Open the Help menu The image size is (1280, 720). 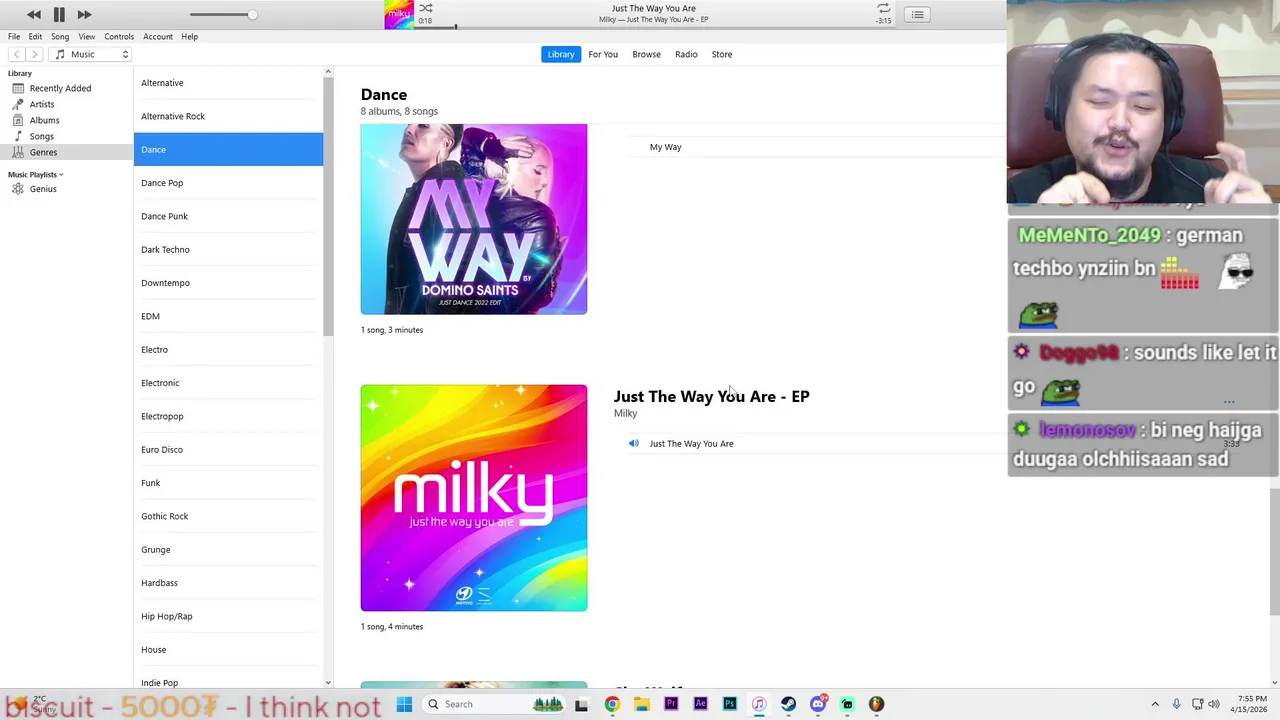click(x=189, y=36)
